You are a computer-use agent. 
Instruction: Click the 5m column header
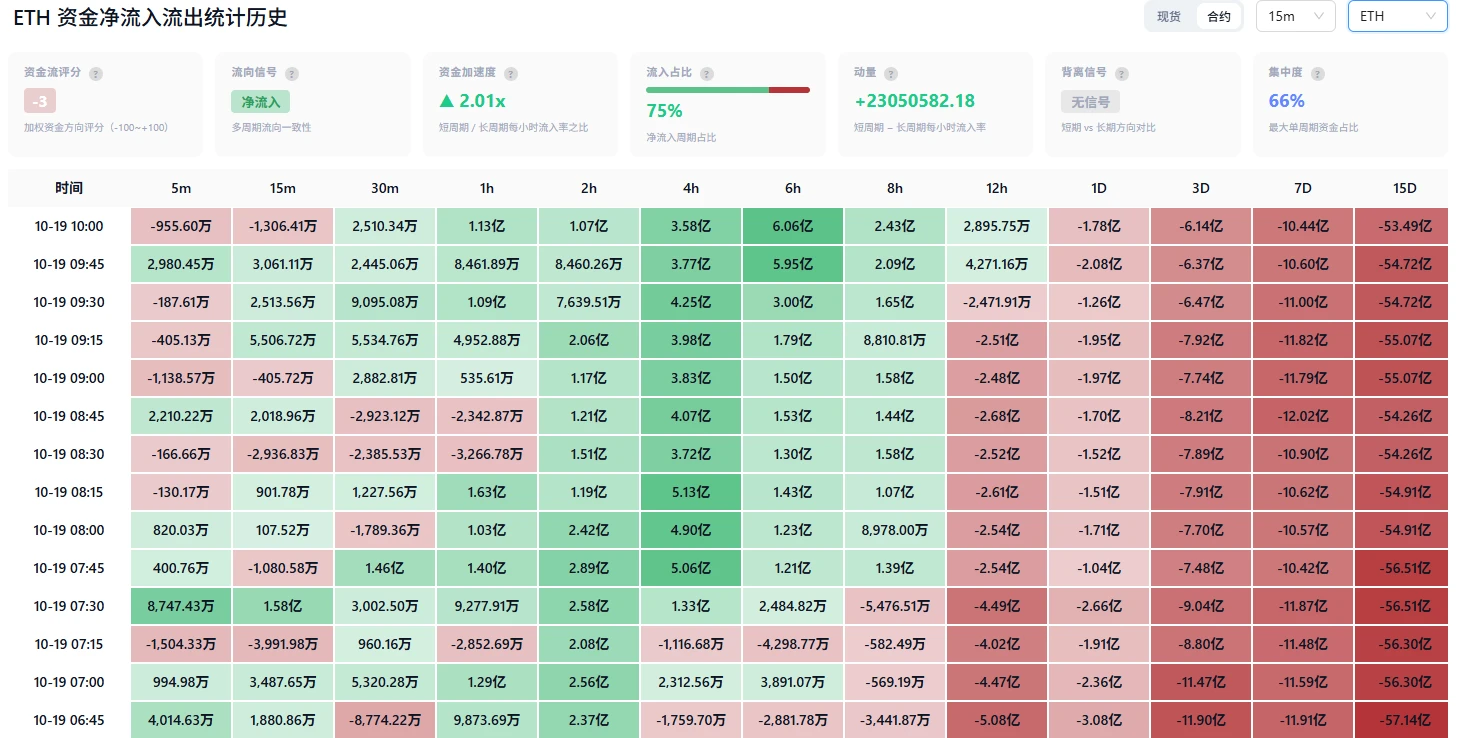[181, 188]
